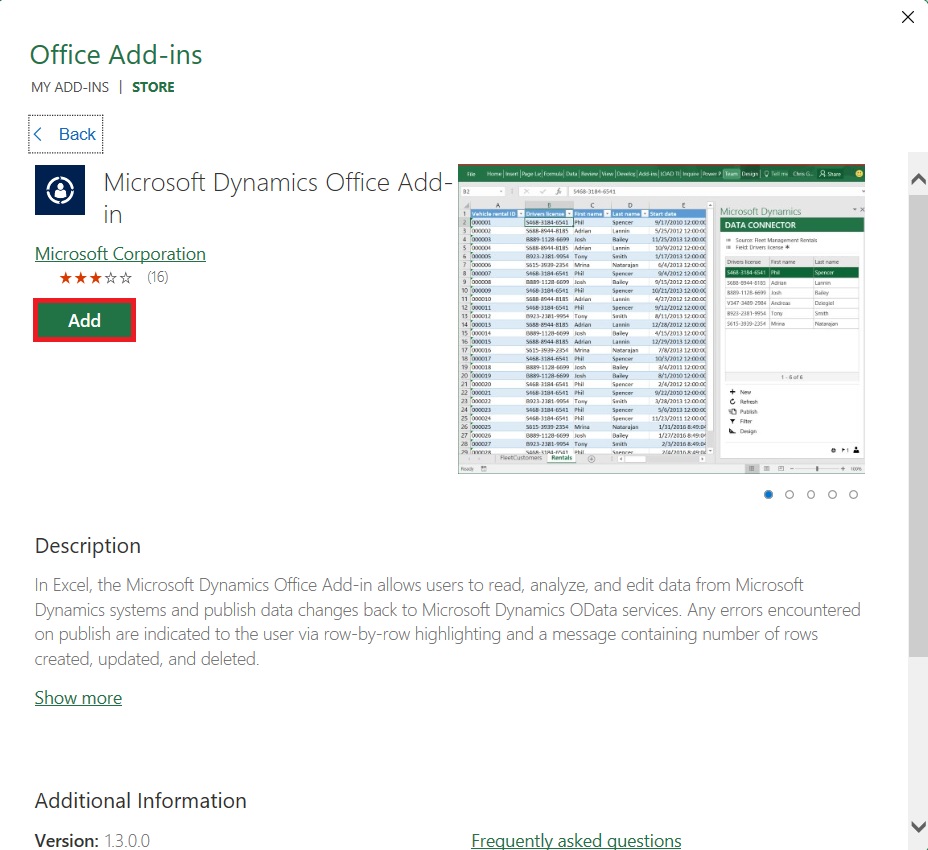Expand description with Show more

point(78,698)
